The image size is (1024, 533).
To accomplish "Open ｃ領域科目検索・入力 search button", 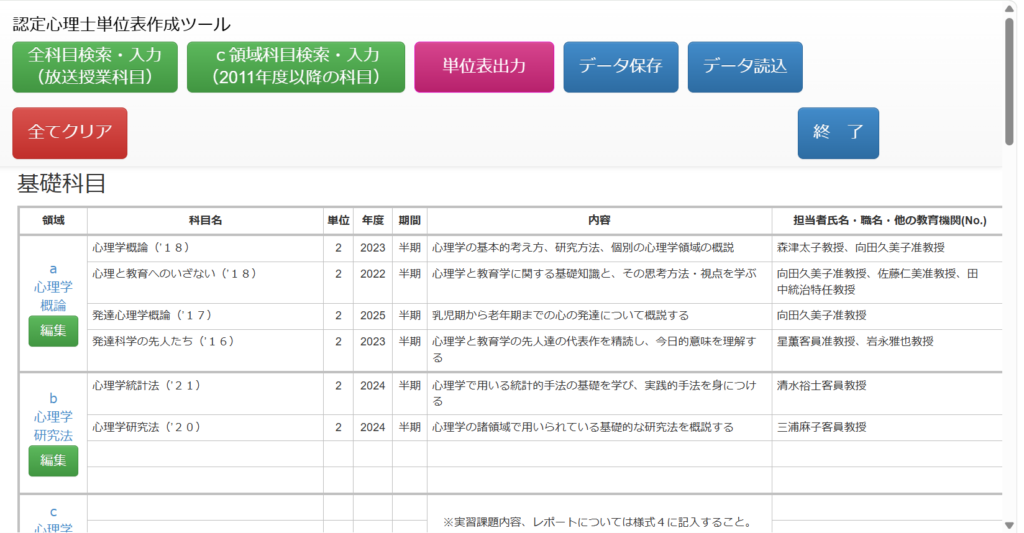I will pos(296,67).
